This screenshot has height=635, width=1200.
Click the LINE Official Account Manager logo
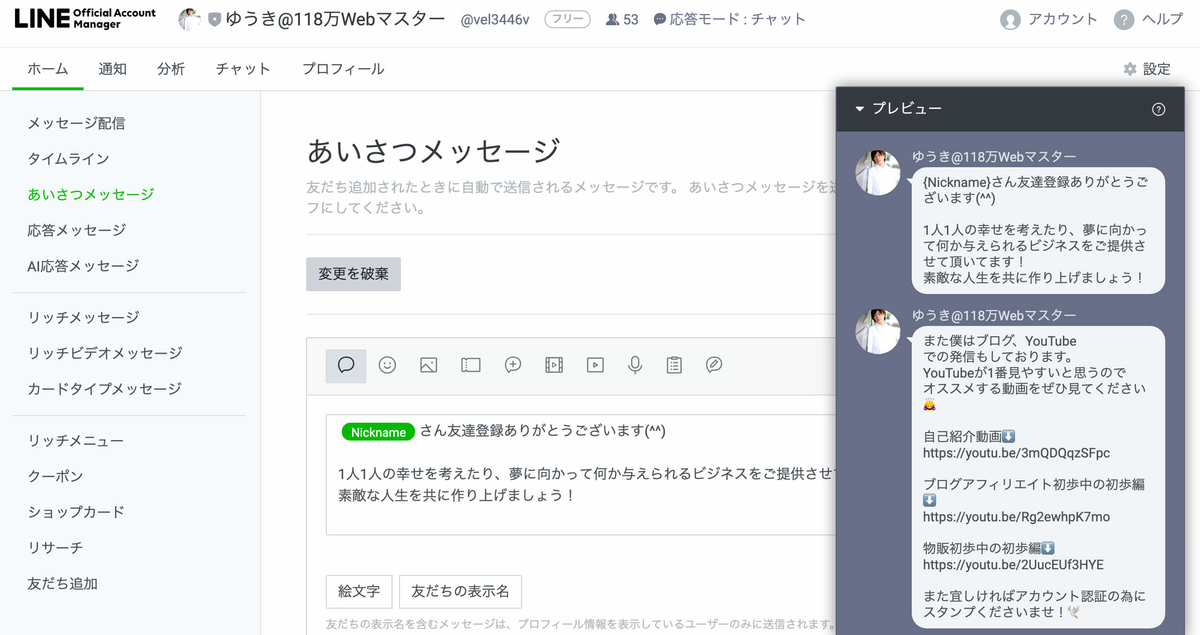click(85, 19)
